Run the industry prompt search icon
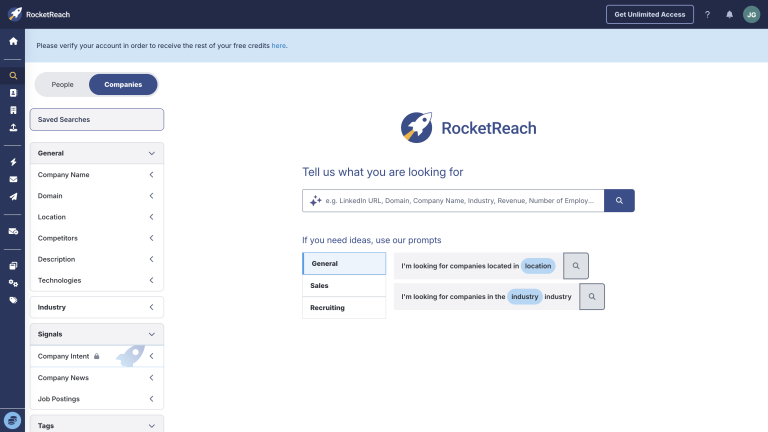This screenshot has width=768, height=432. click(592, 297)
